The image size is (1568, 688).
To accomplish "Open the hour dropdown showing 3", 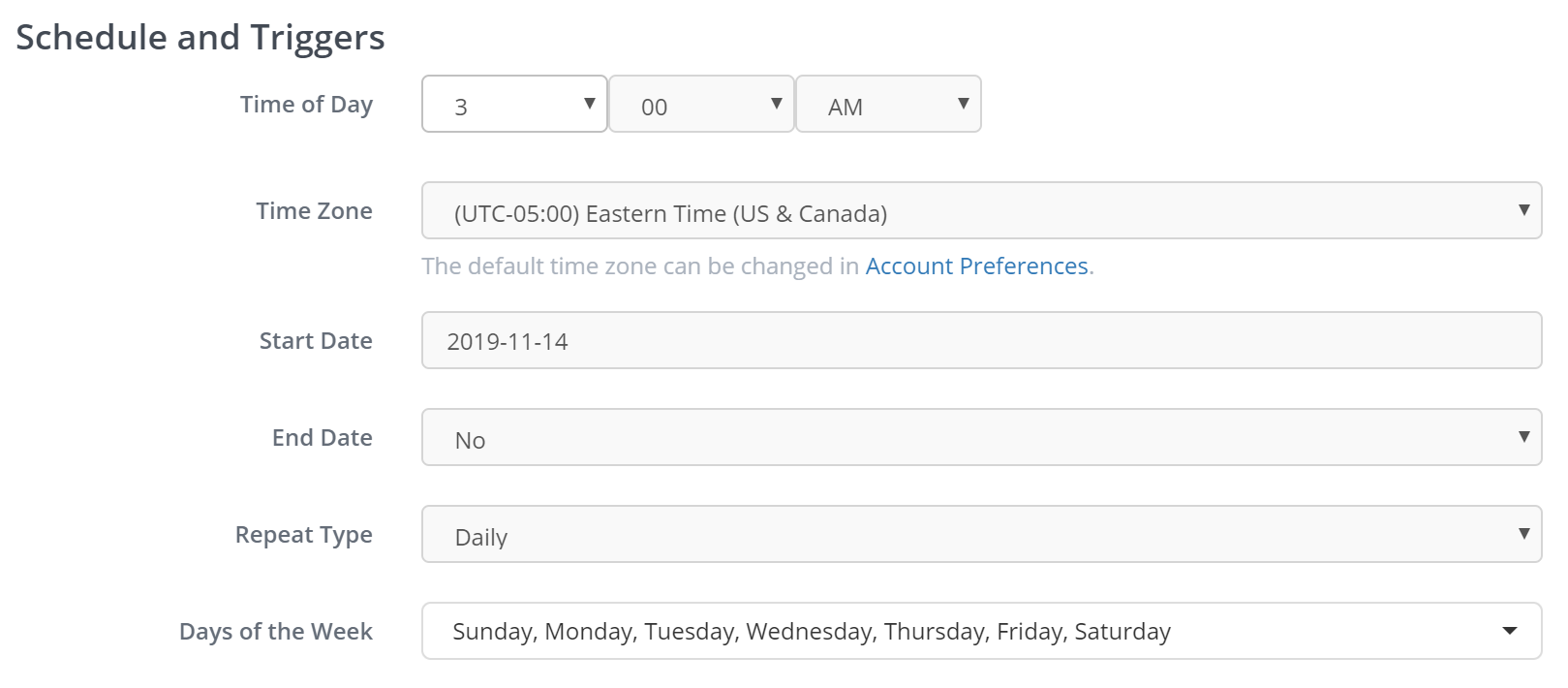I will [x=514, y=104].
